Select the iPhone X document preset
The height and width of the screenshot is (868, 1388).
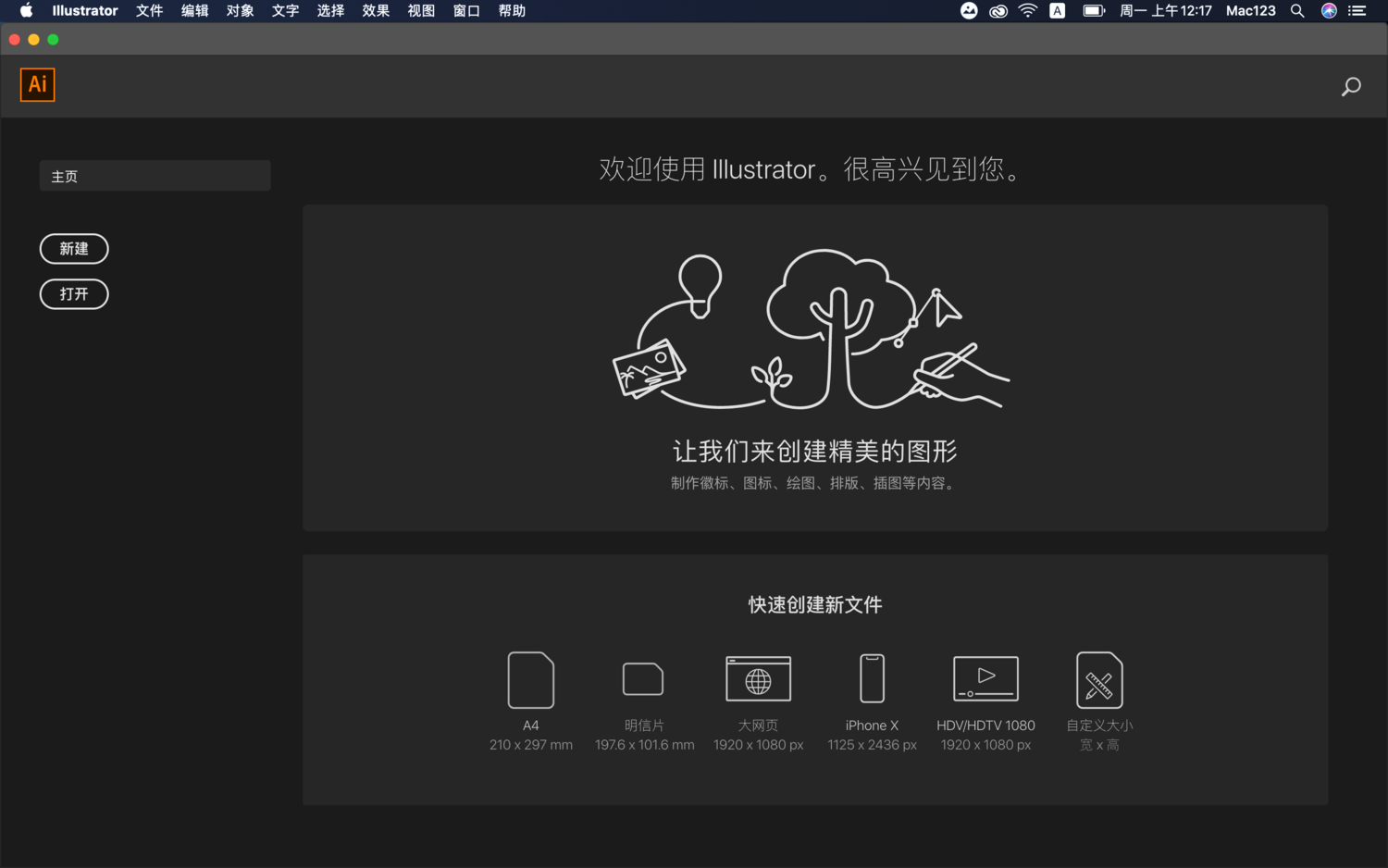point(871,699)
